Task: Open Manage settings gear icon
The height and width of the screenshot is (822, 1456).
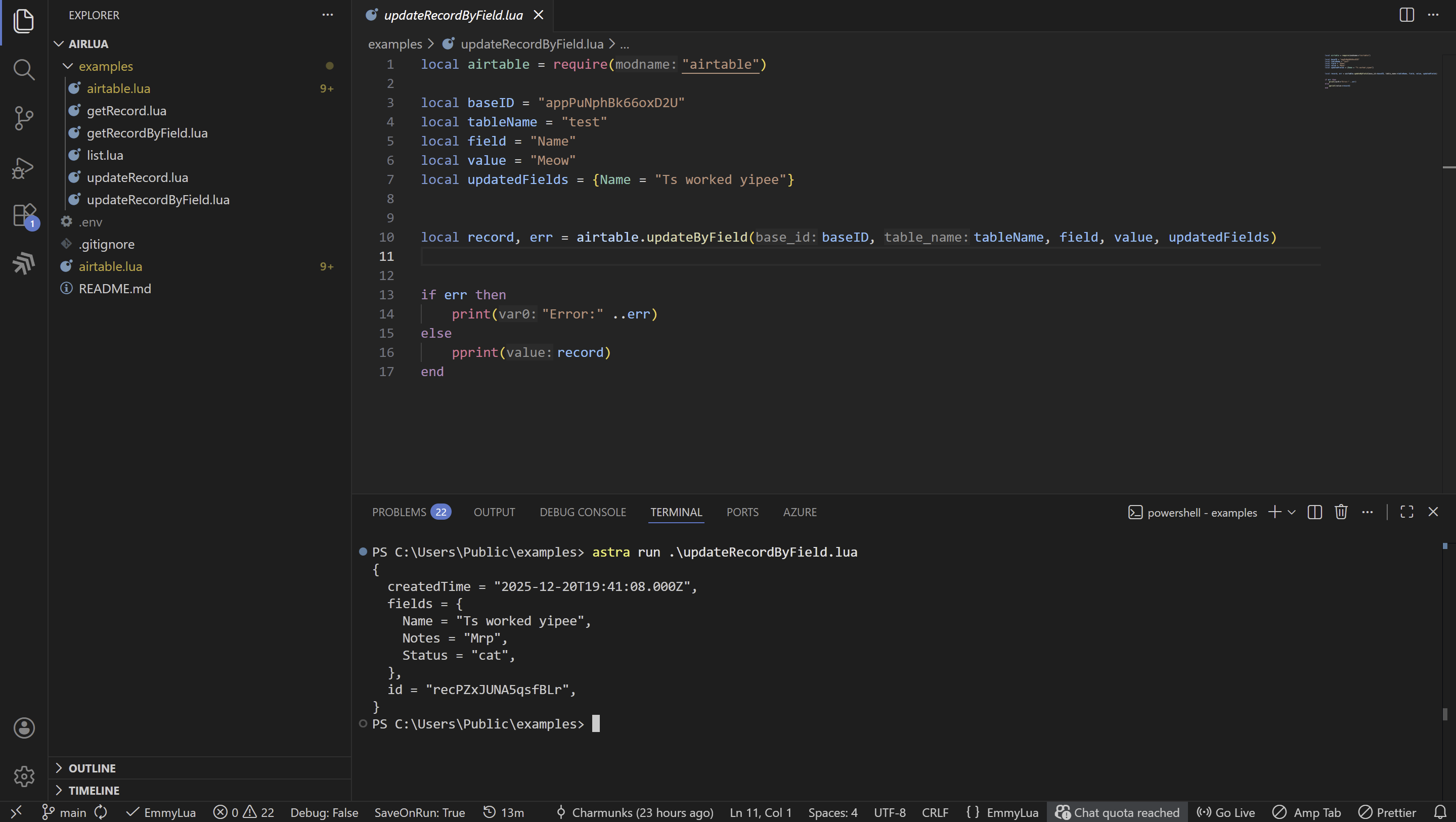Action: tap(24, 776)
